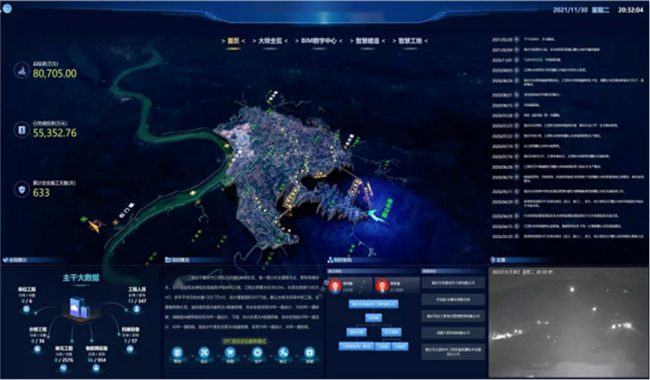Click the square operations icon ending EPC row
The width and height of the screenshot is (650, 380).
click(309, 353)
